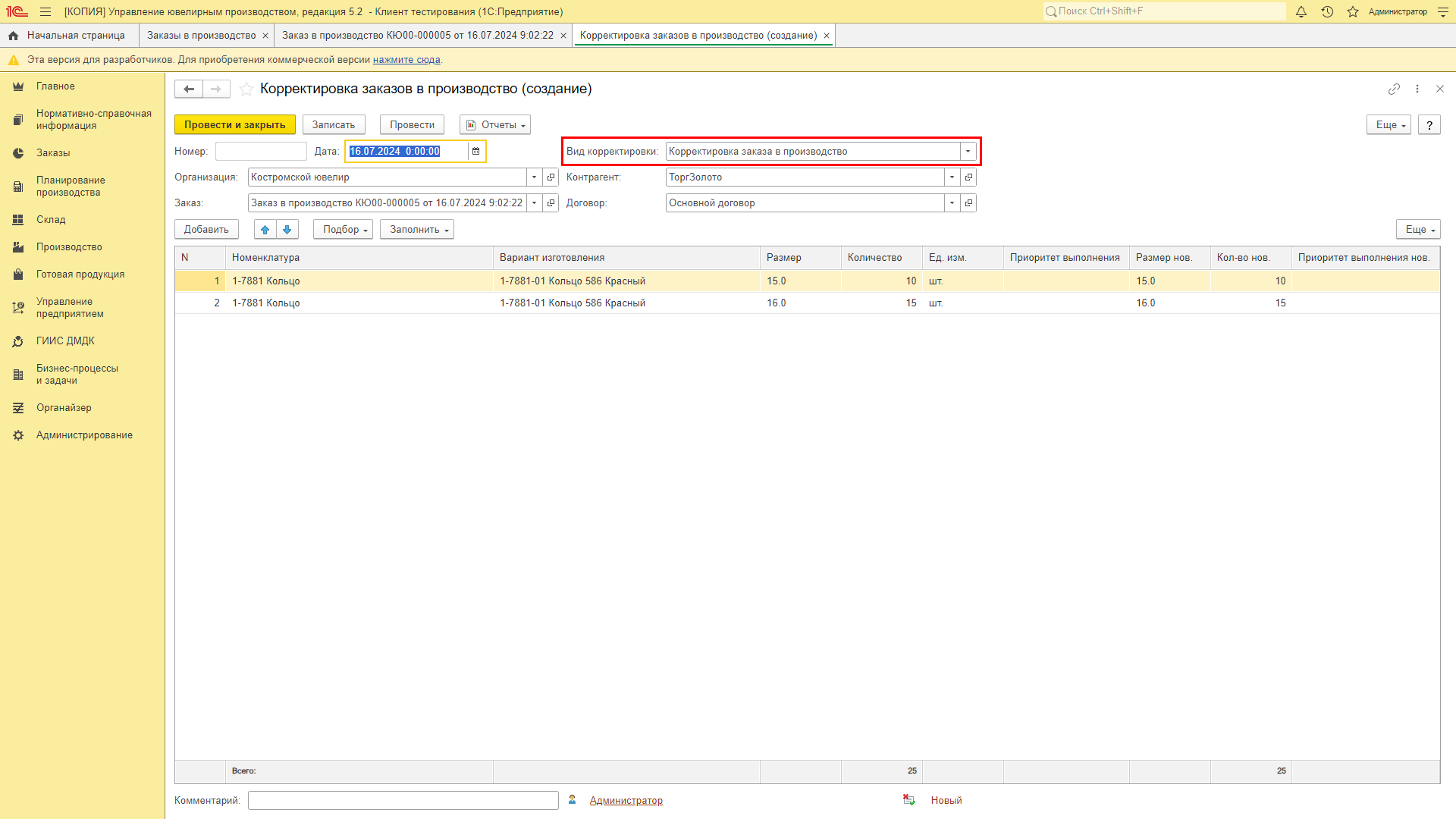Move row up with blue arrow

coord(265,230)
